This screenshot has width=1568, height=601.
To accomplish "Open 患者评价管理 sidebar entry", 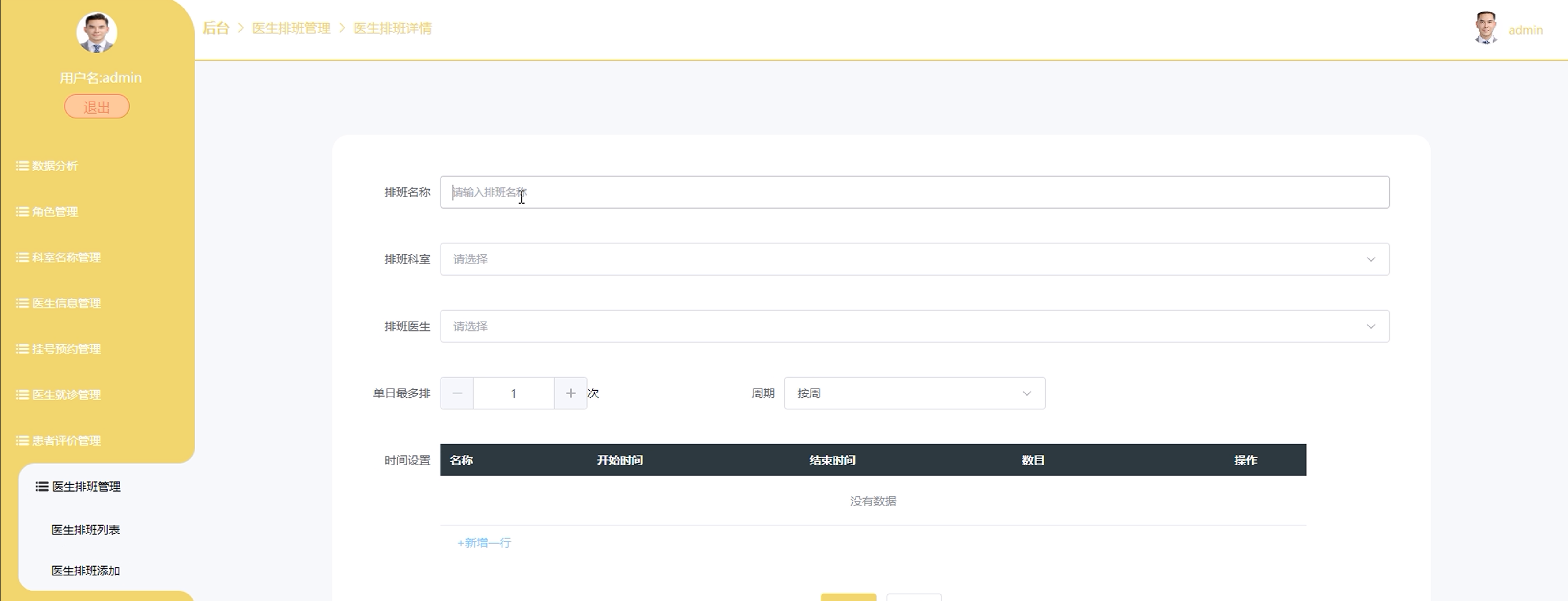I will point(66,440).
